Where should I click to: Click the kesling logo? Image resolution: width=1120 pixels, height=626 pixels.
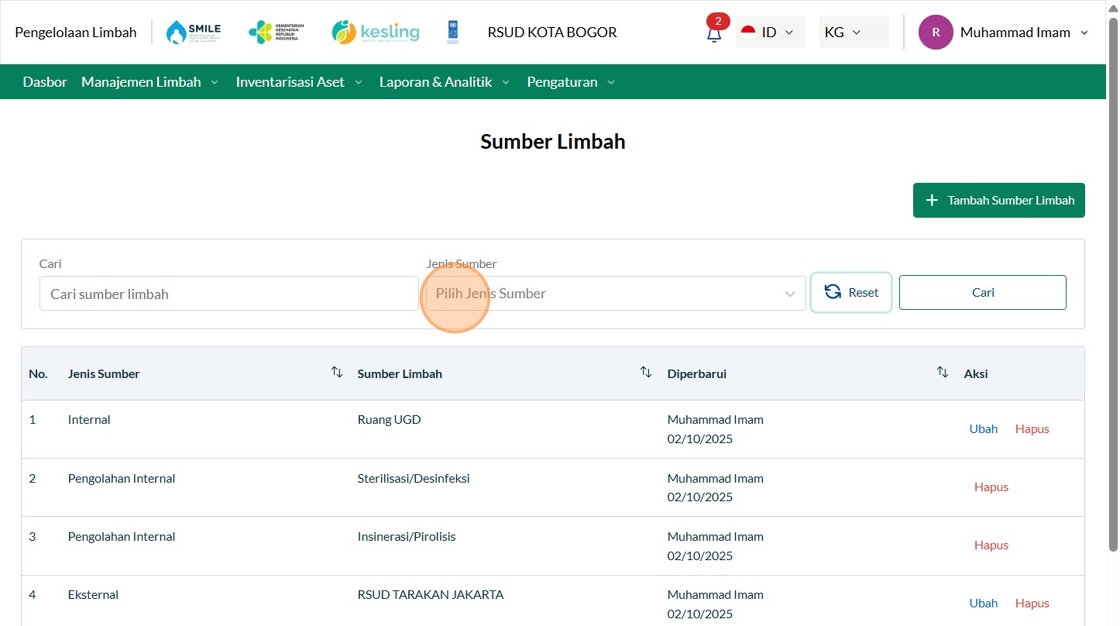(376, 32)
